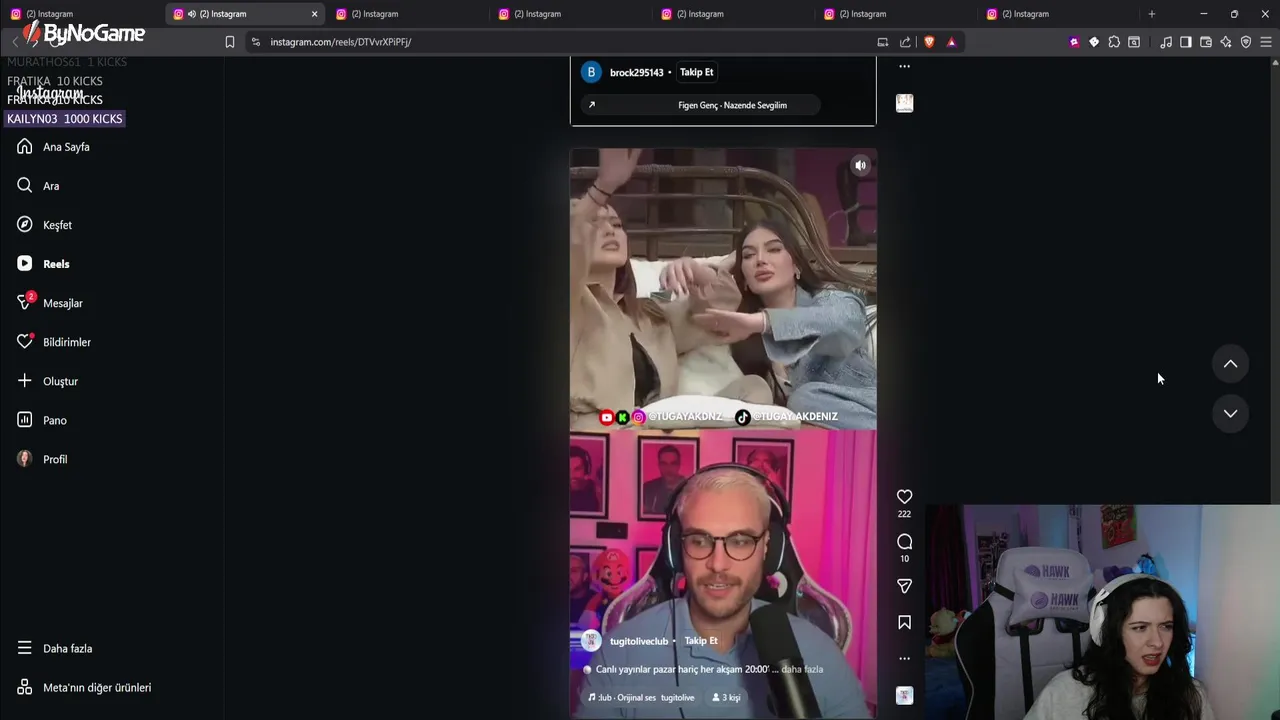Switch to third Instagram tab

[406, 14]
